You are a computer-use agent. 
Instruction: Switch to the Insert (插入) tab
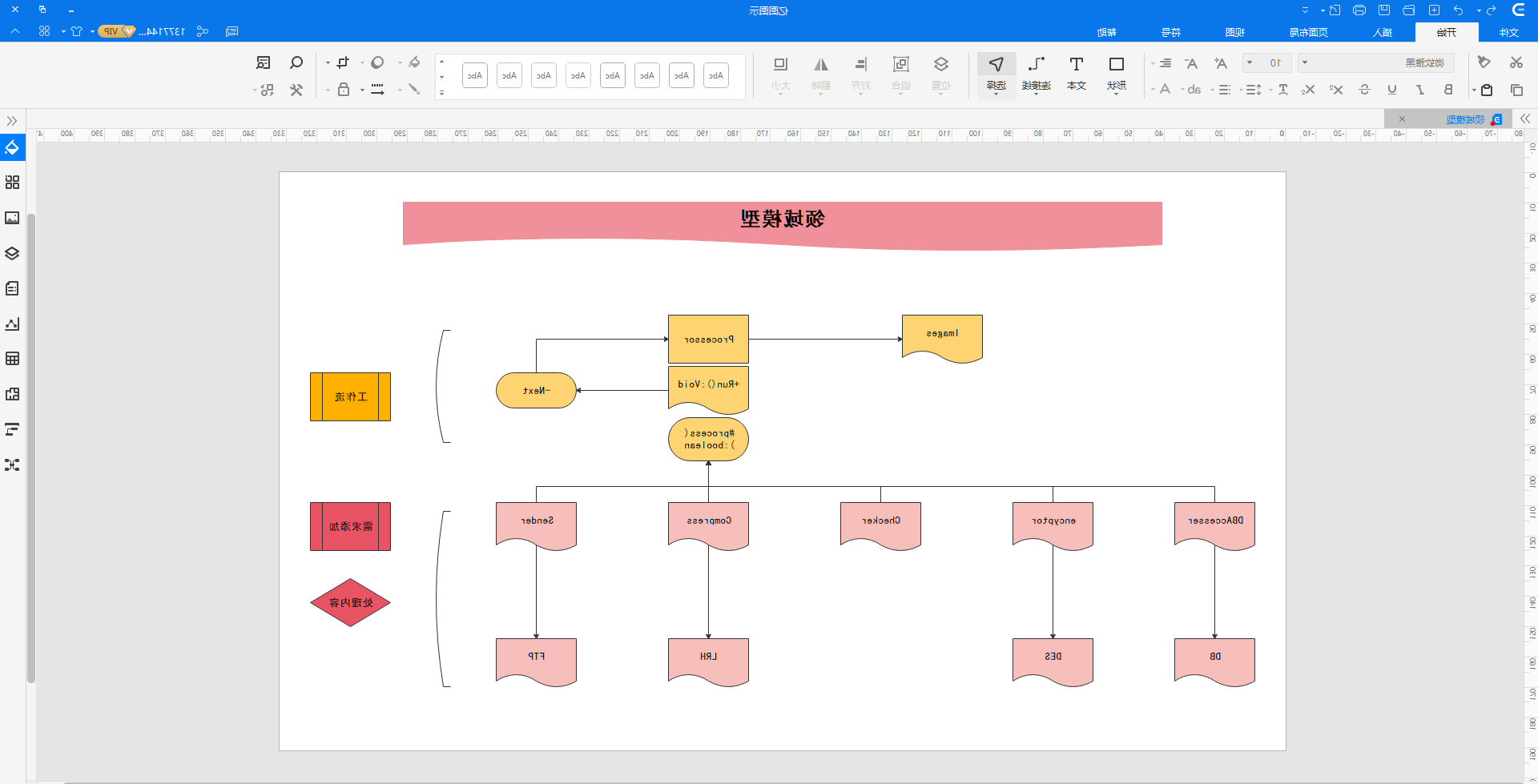(1383, 32)
